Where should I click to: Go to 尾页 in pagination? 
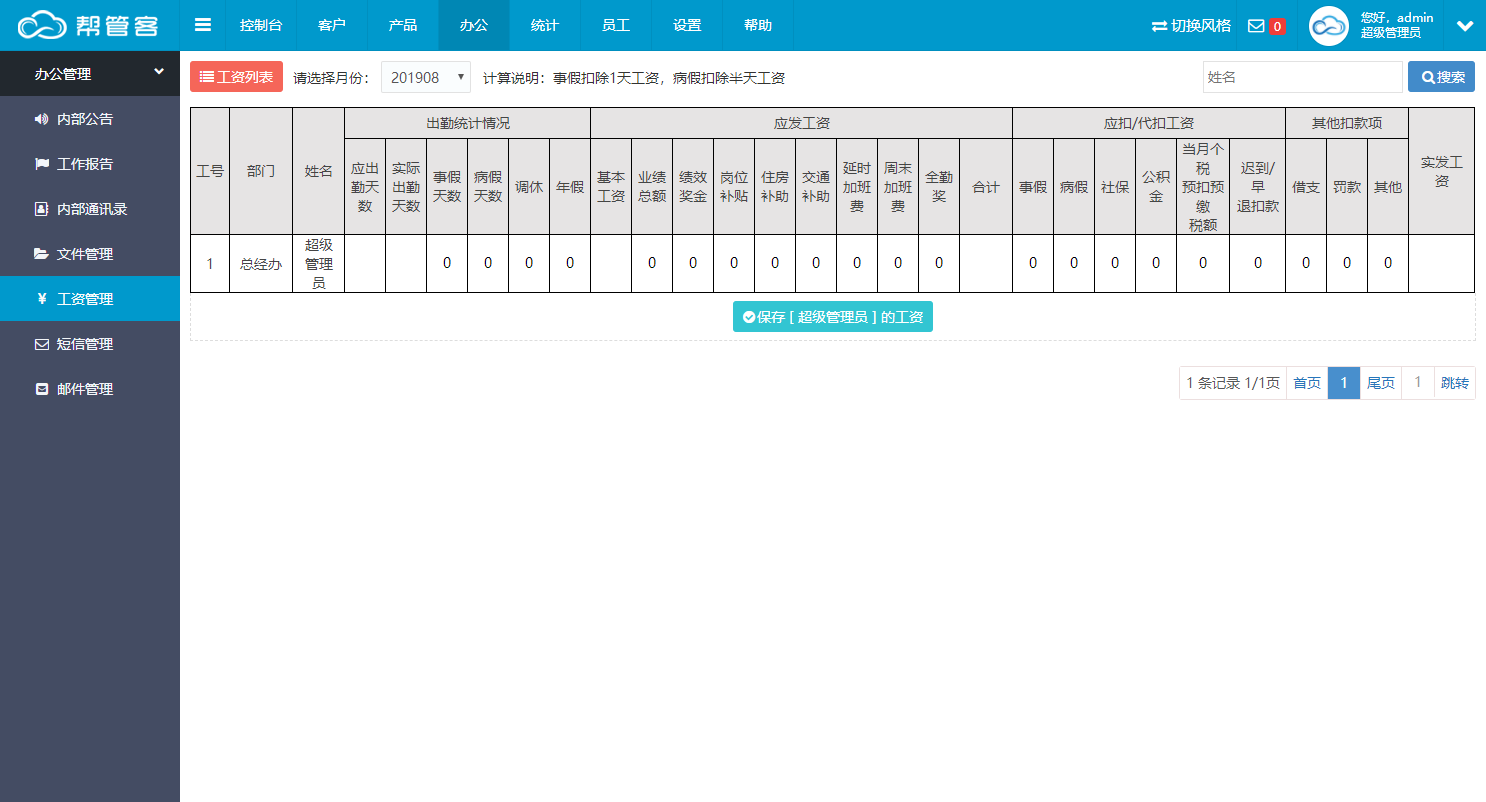1381,383
